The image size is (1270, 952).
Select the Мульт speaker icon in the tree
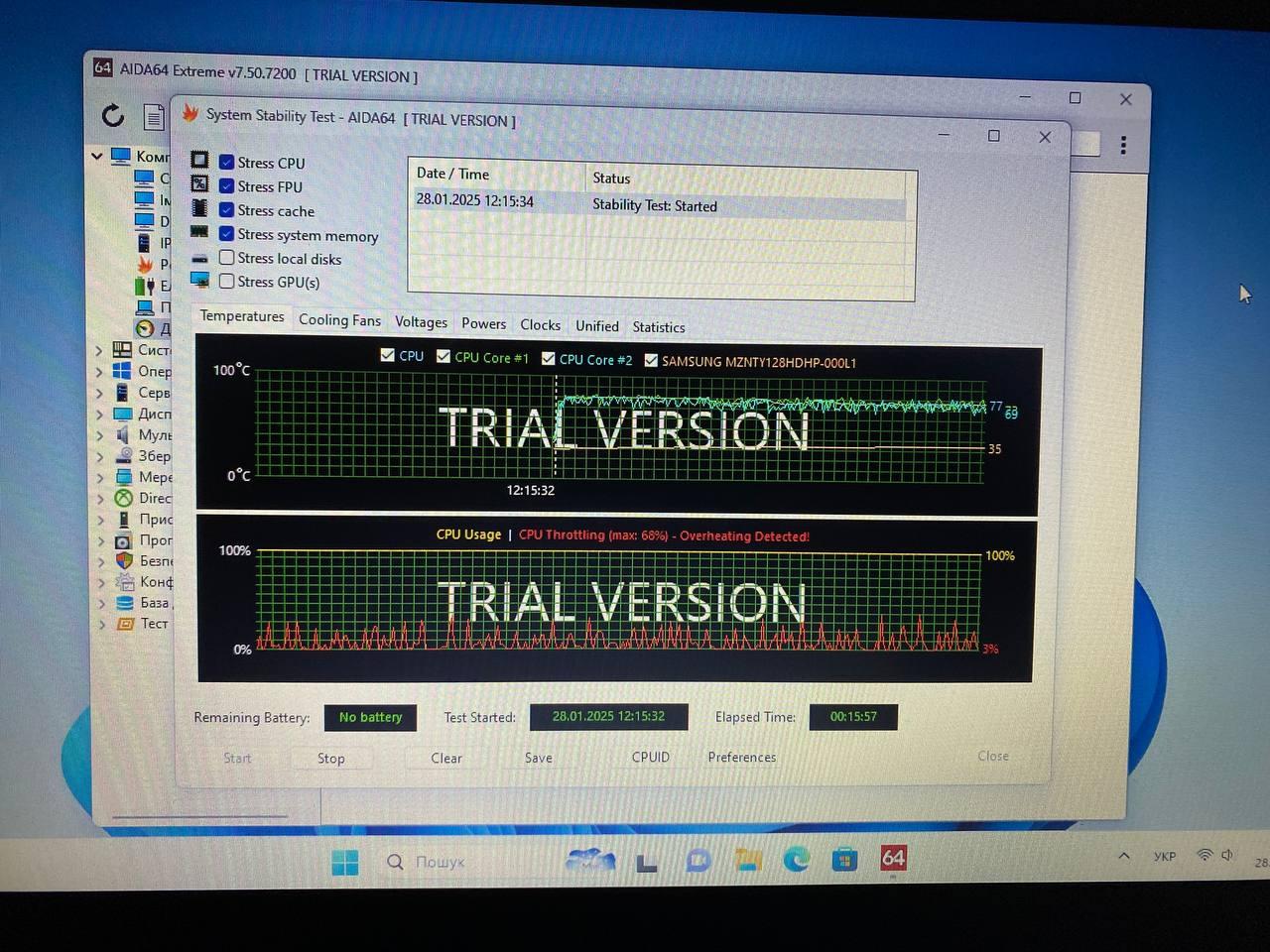[x=122, y=434]
